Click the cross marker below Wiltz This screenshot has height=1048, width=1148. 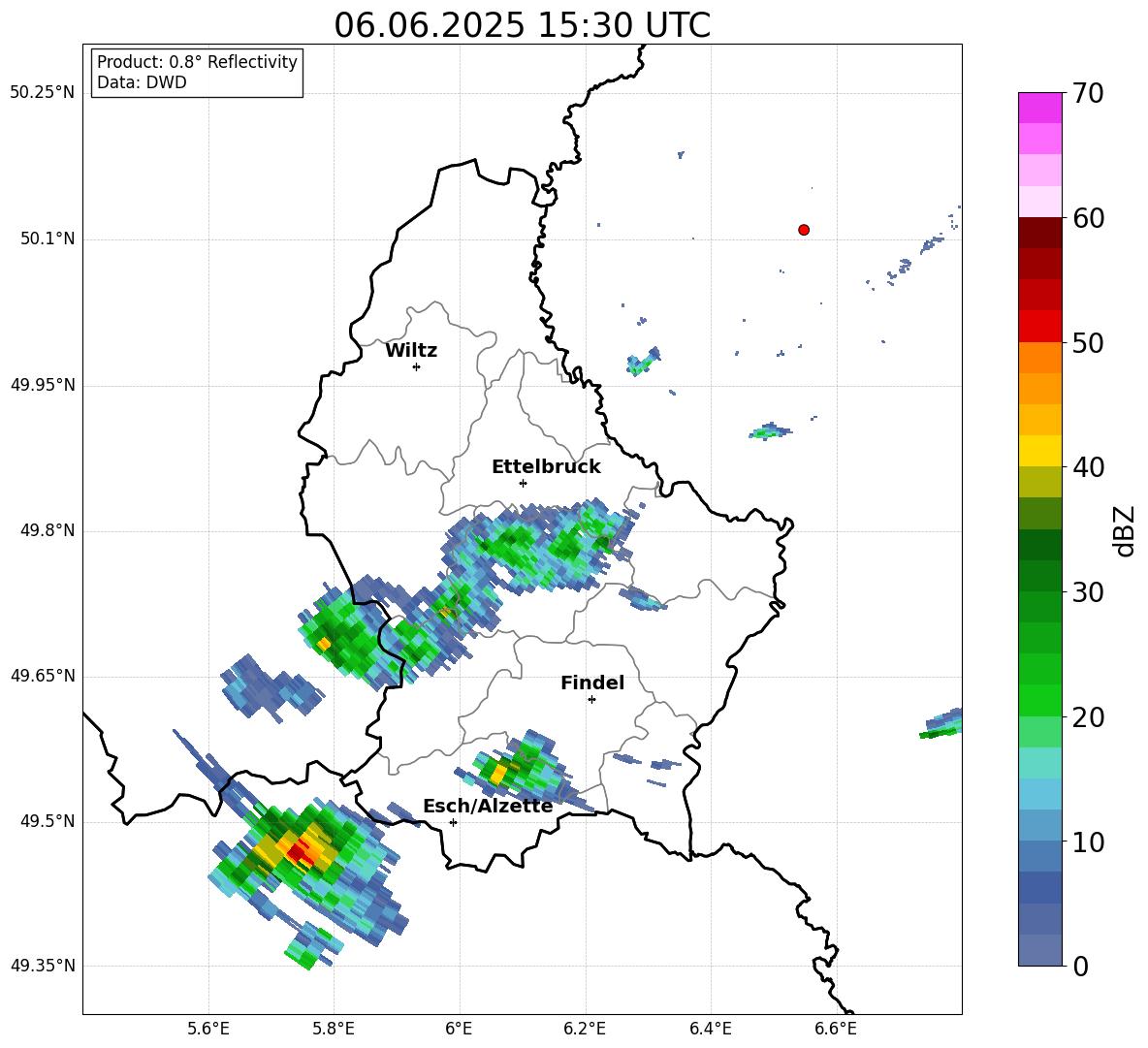click(x=416, y=366)
